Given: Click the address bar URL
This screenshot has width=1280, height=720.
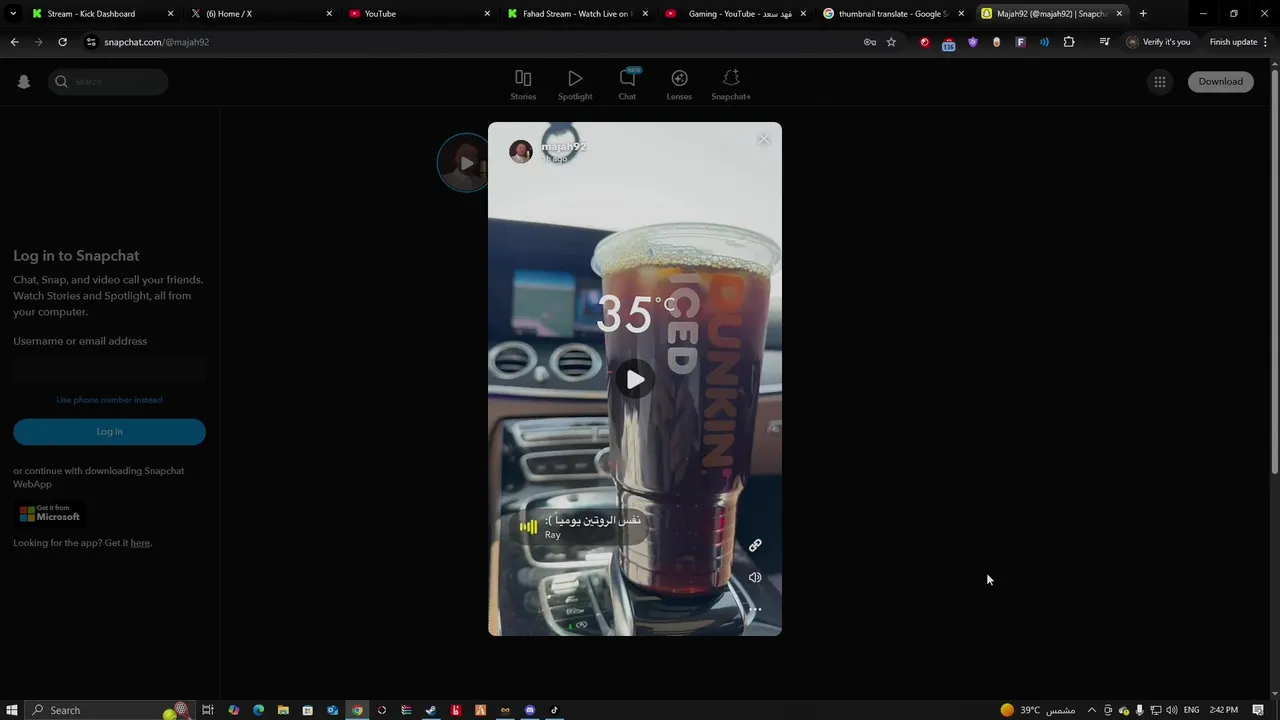Looking at the screenshot, I should pos(156,42).
